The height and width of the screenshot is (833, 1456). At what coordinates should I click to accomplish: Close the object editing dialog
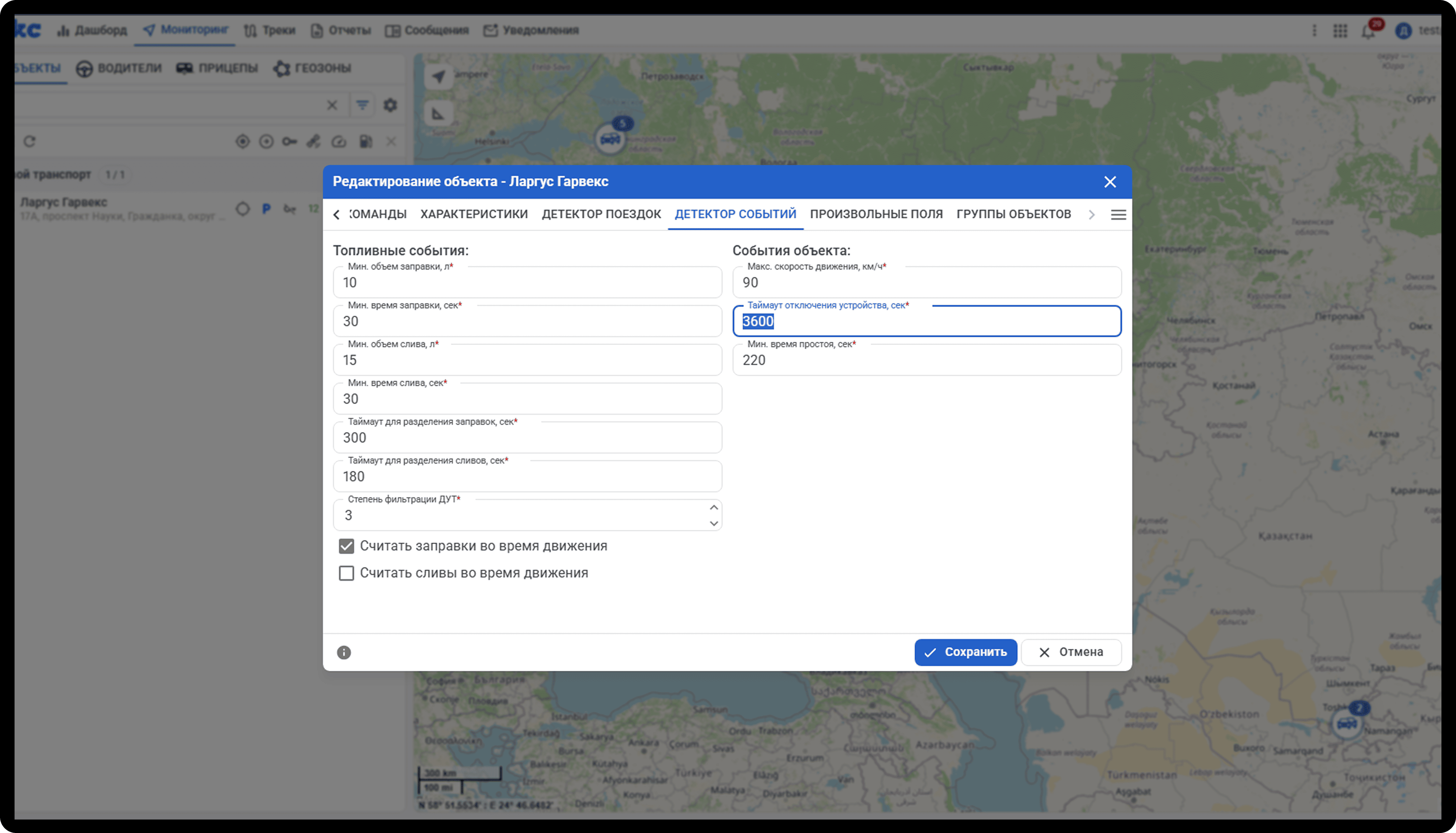(1110, 182)
